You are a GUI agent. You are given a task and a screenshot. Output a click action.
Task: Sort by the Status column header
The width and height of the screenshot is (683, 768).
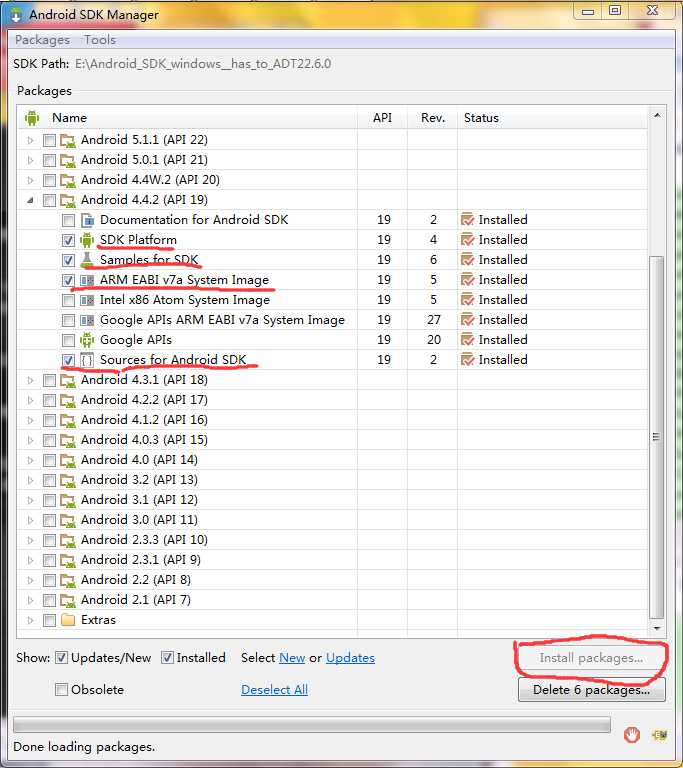pyautogui.click(x=553, y=118)
